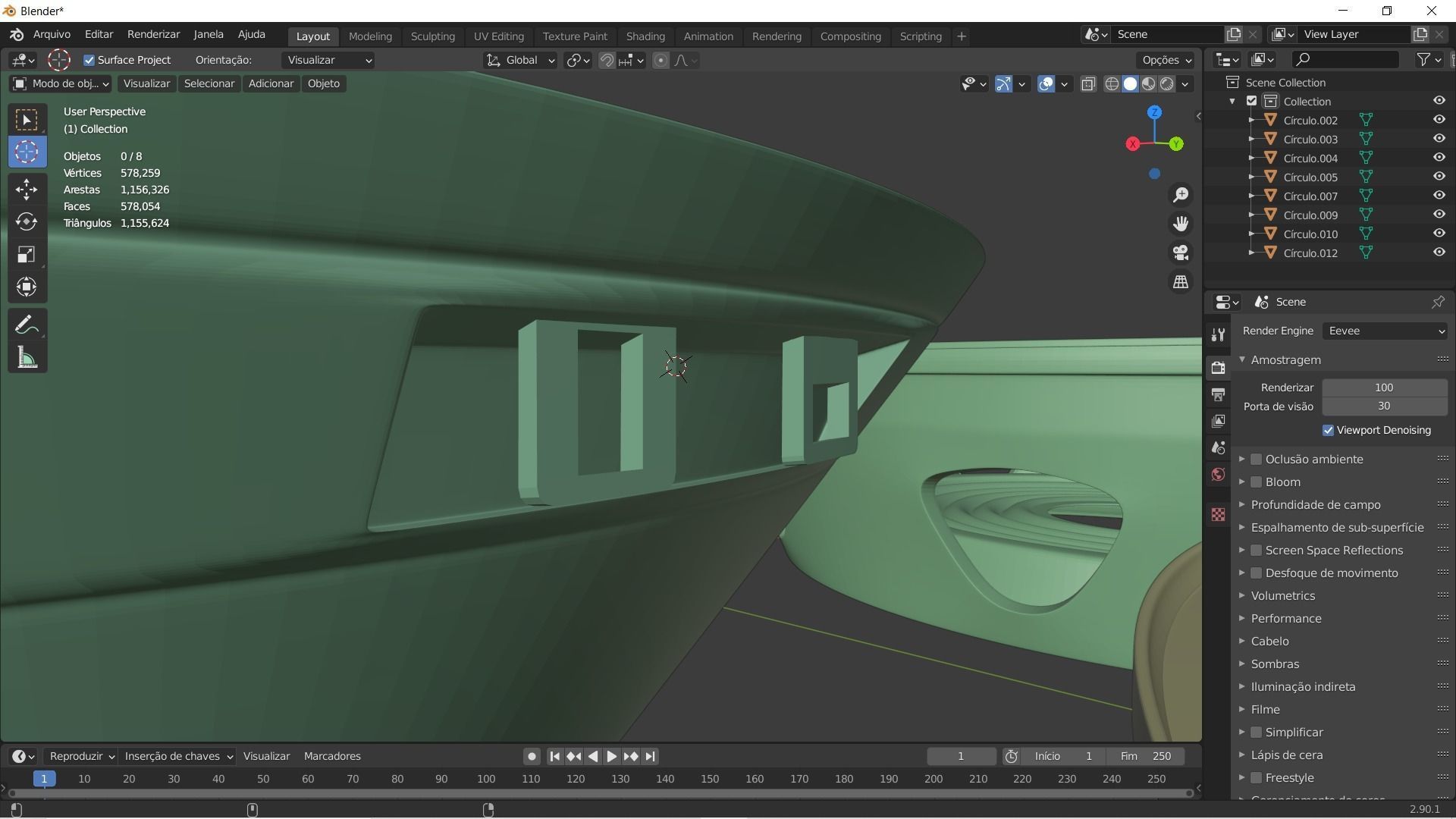Open the Output properties tab icon

[x=1218, y=394]
